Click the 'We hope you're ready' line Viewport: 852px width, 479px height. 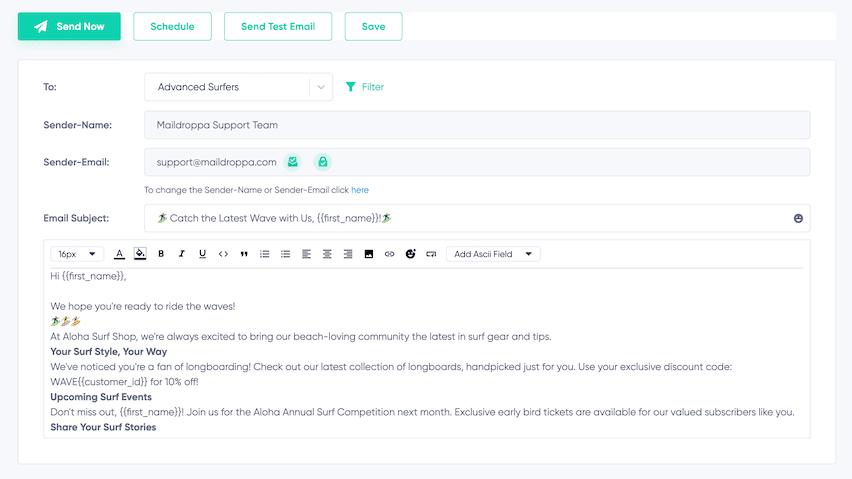tap(143, 306)
